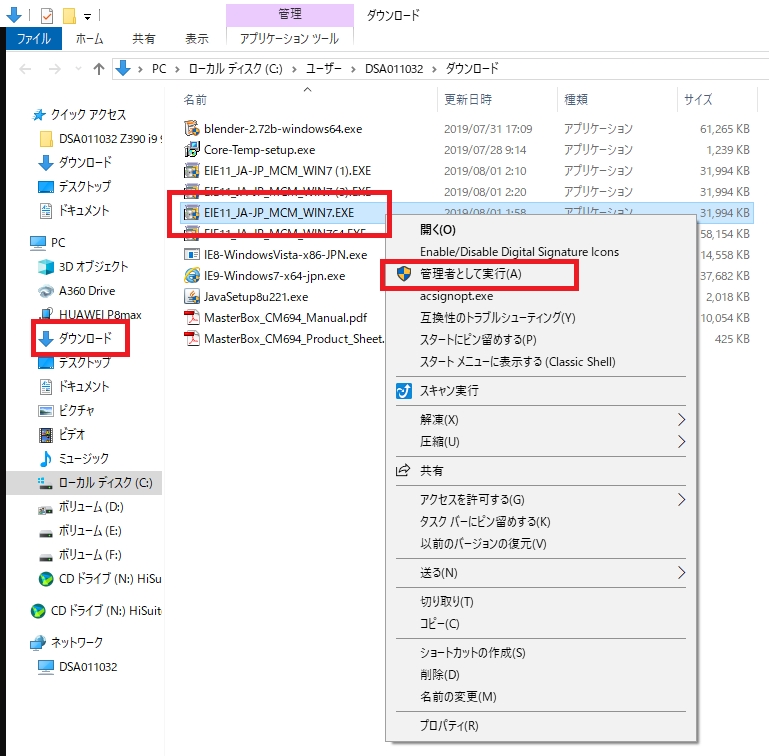Click the IE9-Windows7-x64-jpn.exe icon
Screen dimensions: 769x756
click(x=191, y=276)
